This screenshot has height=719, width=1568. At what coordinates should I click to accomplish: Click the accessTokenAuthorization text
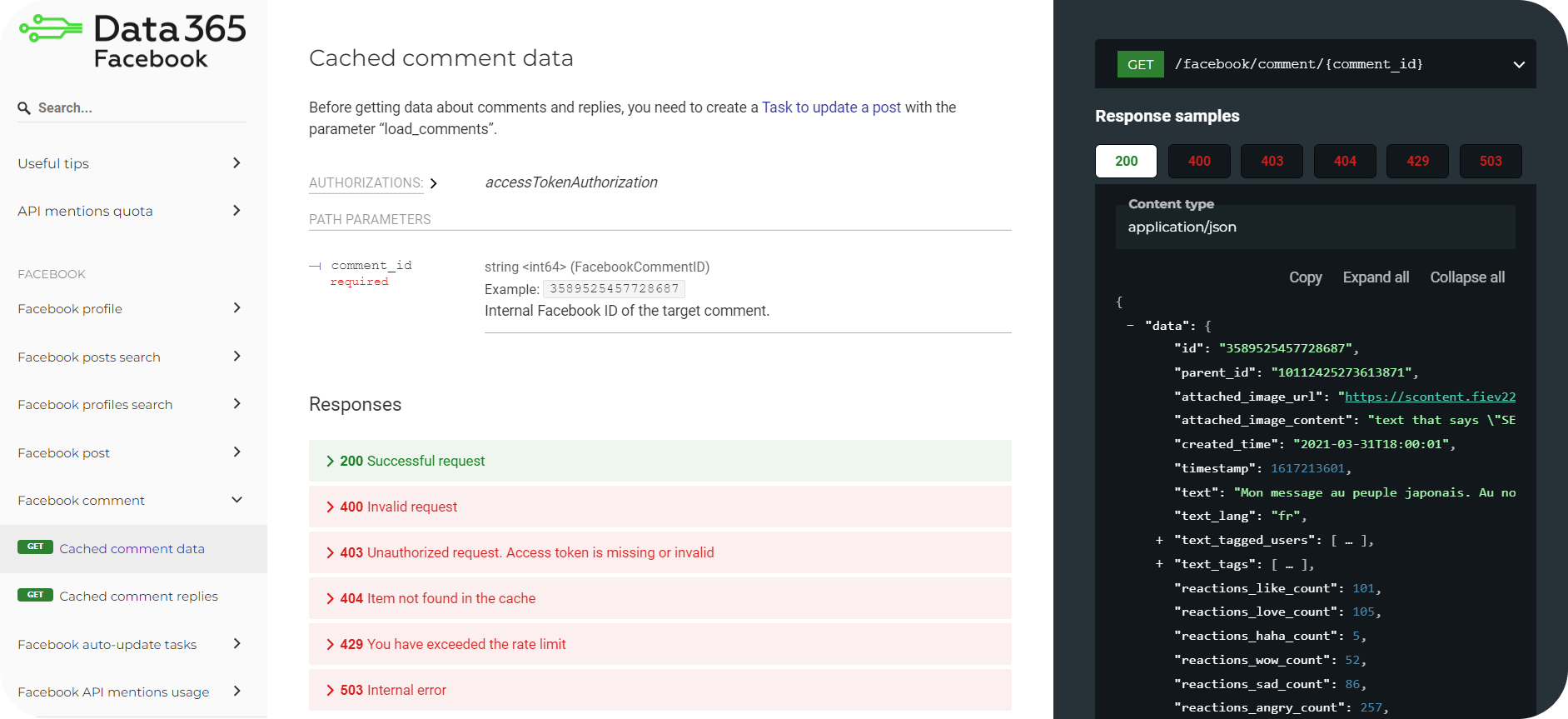click(571, 182)
